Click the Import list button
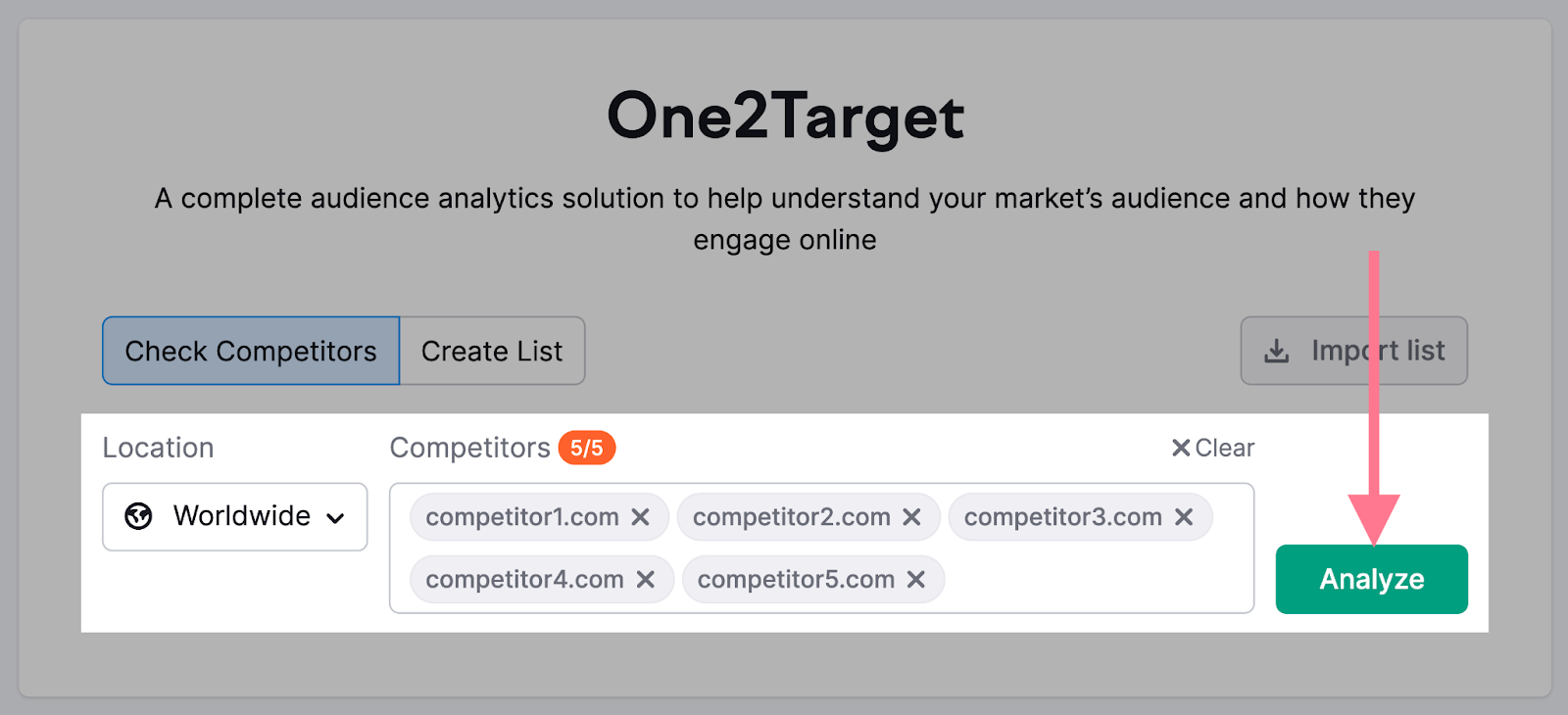Screen dimensions: 1568x715 click(x=1353, y=351)
